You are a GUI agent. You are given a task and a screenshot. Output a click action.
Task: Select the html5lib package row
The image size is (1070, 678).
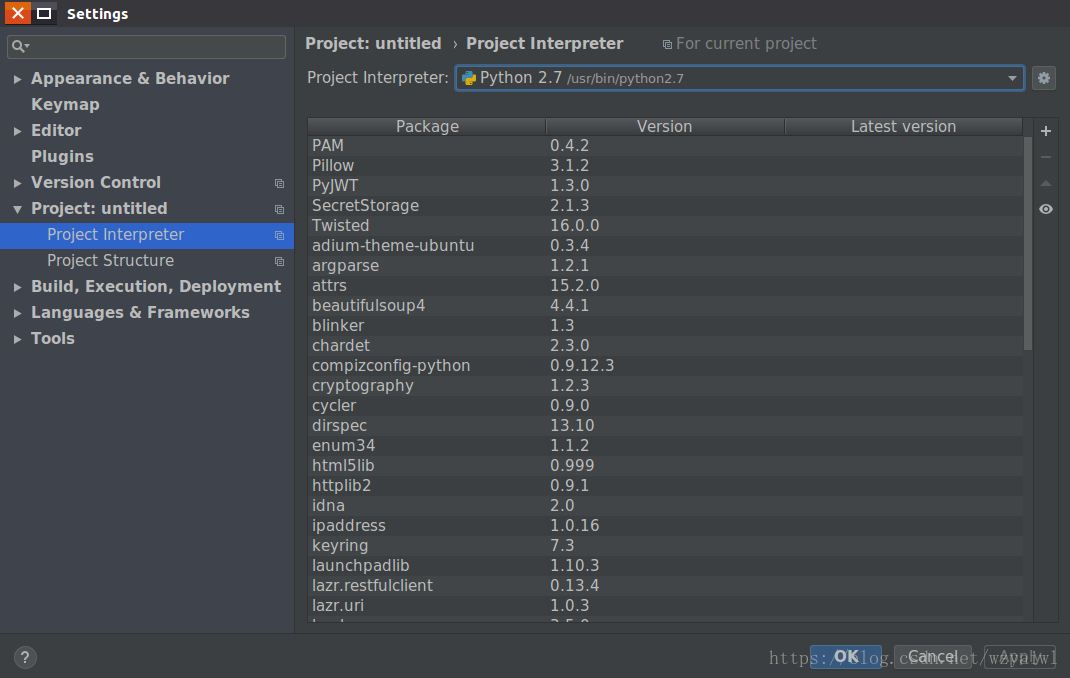coord(665,466)
